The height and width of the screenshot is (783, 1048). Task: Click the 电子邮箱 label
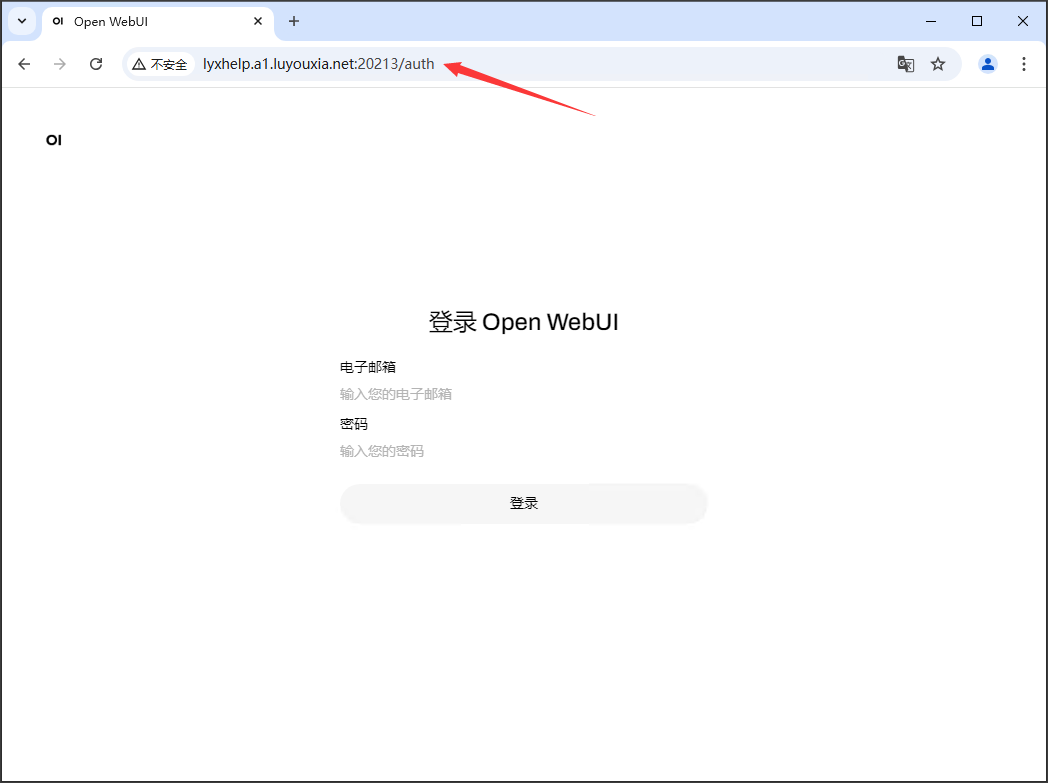(x=368, y=367)
